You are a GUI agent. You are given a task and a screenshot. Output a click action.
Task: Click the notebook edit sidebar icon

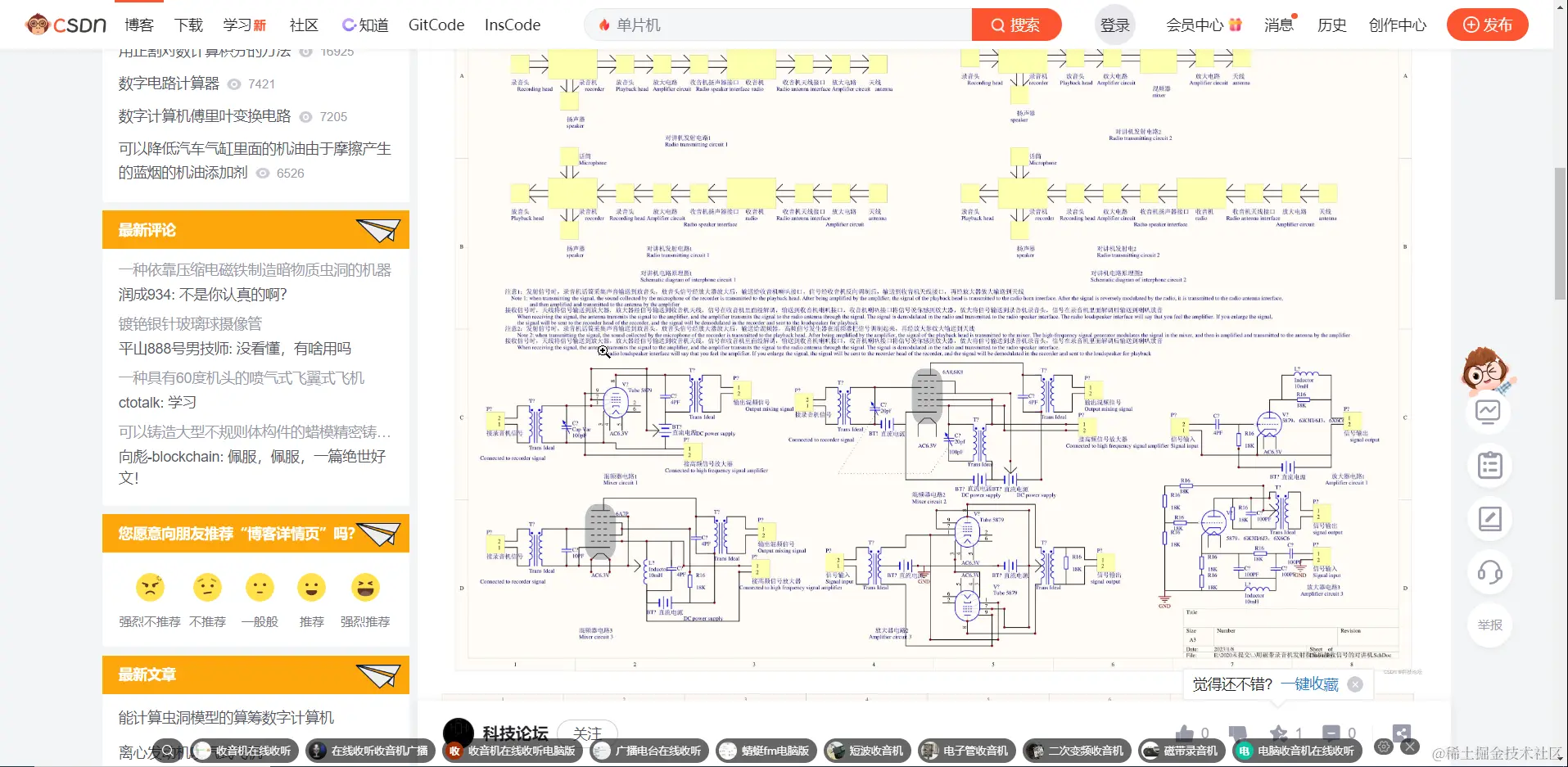coord(1489,519)
